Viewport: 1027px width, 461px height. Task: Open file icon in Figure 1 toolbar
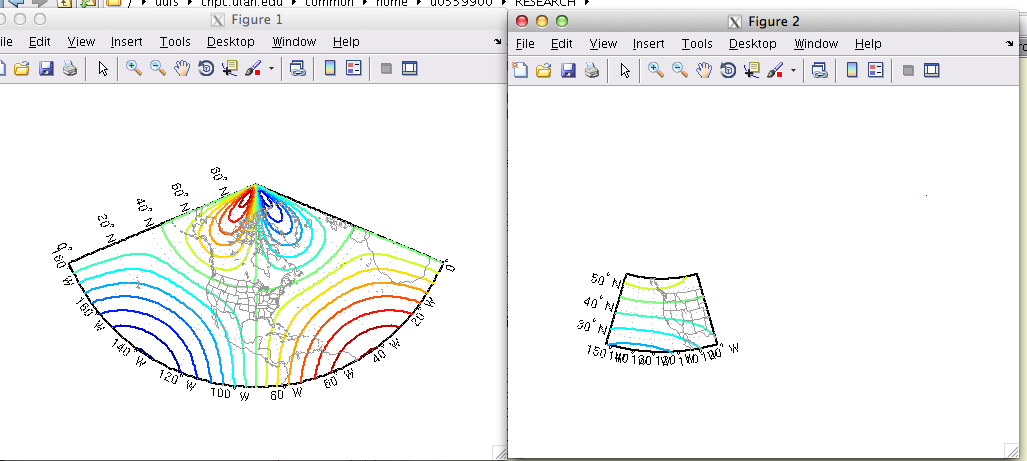point(22,68)
